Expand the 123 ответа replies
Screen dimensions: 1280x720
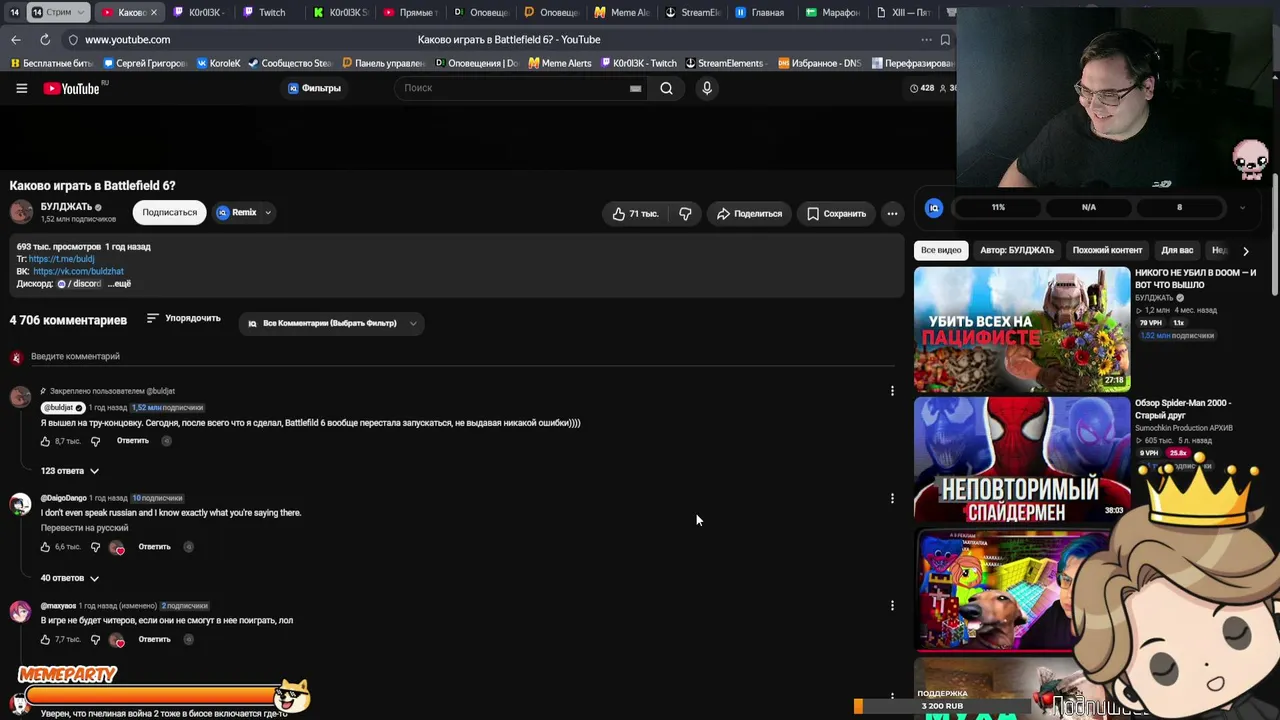(x=70, y=471)
